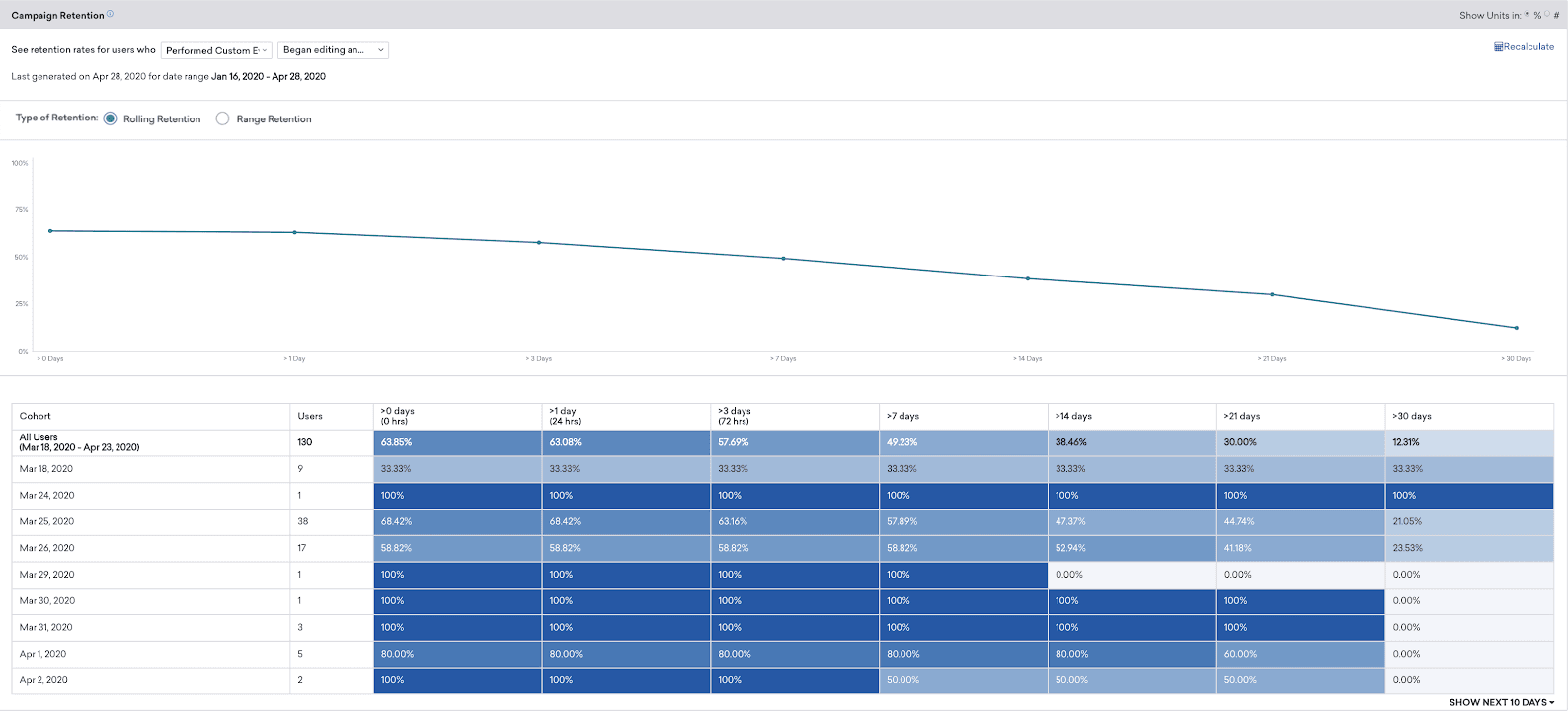Show units in percent (%)
The width and height of the screenshot is (1568, 711).
(x=1528, y=15)
